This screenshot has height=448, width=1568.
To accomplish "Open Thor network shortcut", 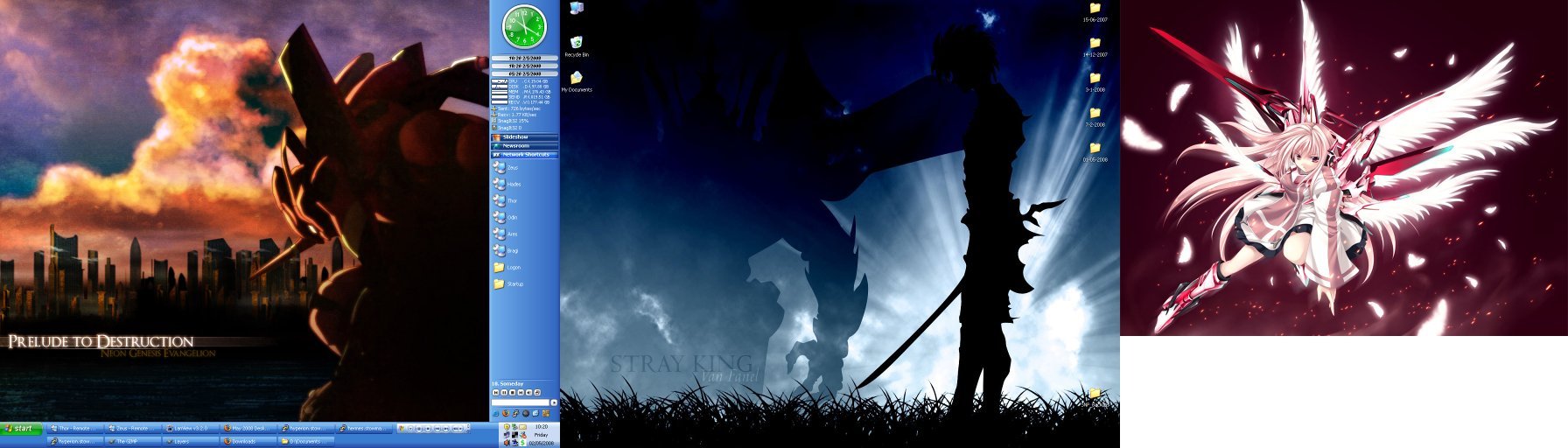I will coord(507,200).
